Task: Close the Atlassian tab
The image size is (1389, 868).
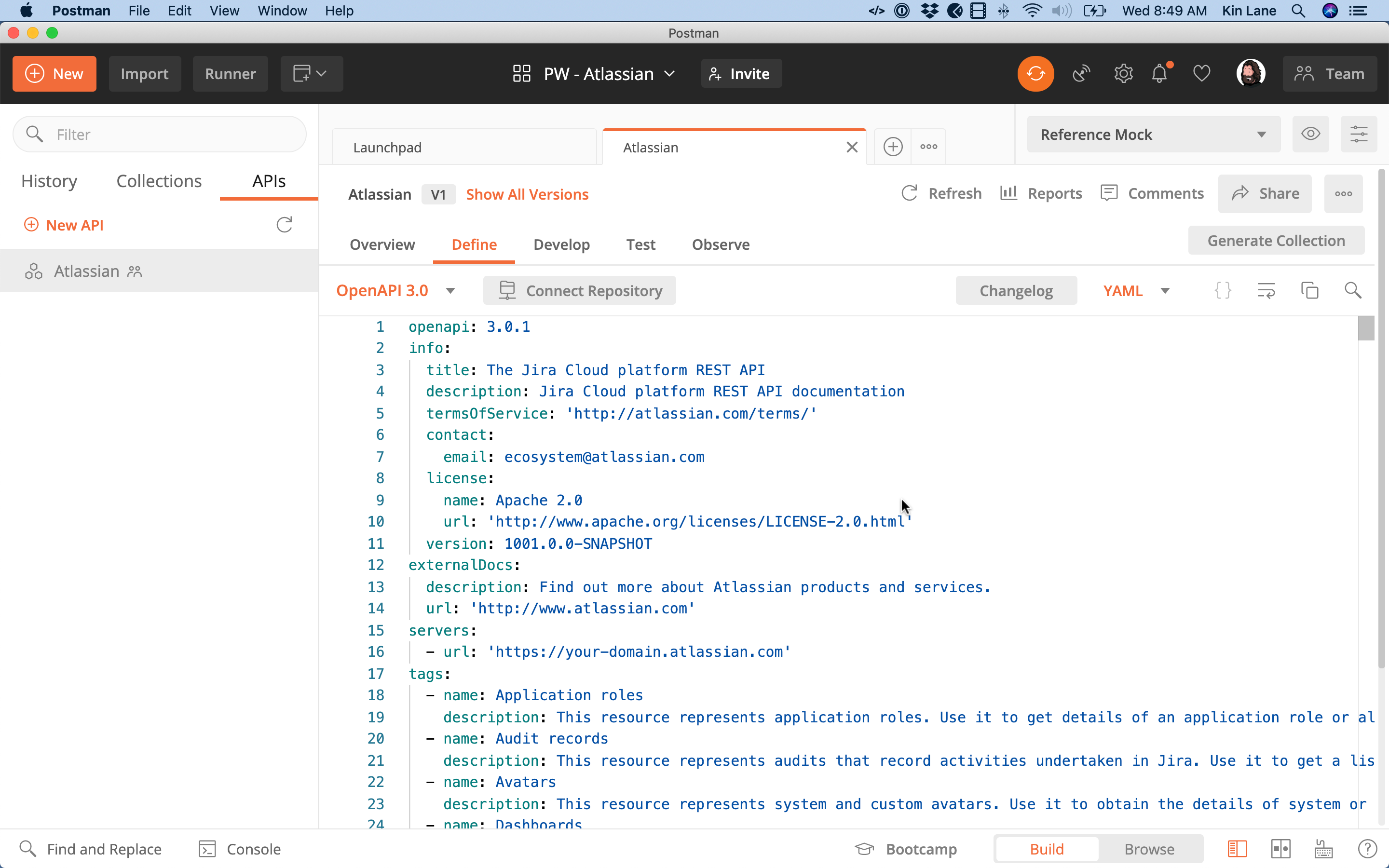Action: (x=852, y=148)
